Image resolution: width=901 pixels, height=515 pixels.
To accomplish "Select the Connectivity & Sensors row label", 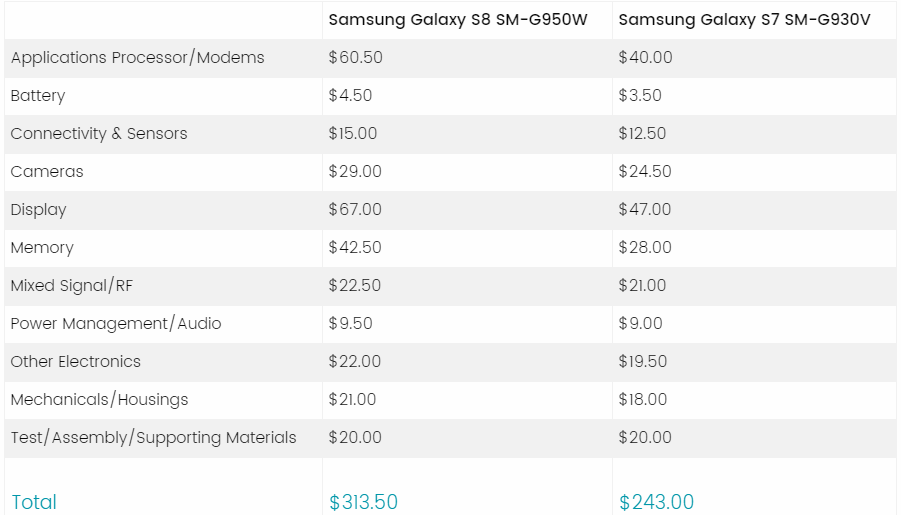I will [99, 134].
